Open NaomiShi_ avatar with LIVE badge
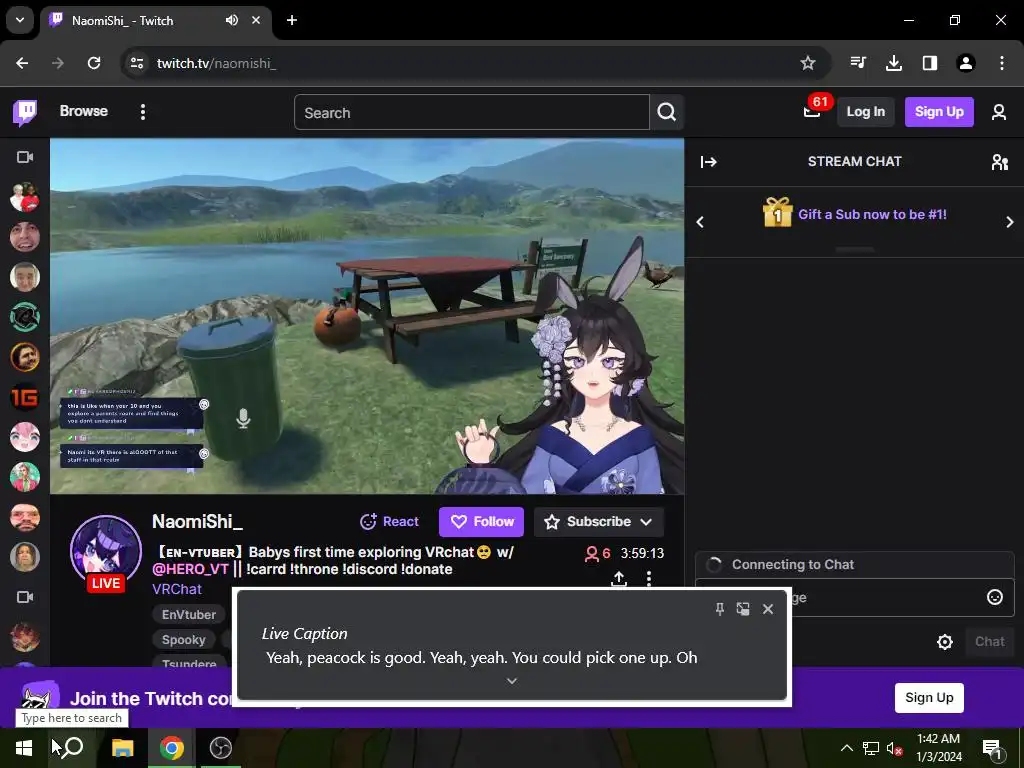 pyautogui.click(x=106, y=551)
